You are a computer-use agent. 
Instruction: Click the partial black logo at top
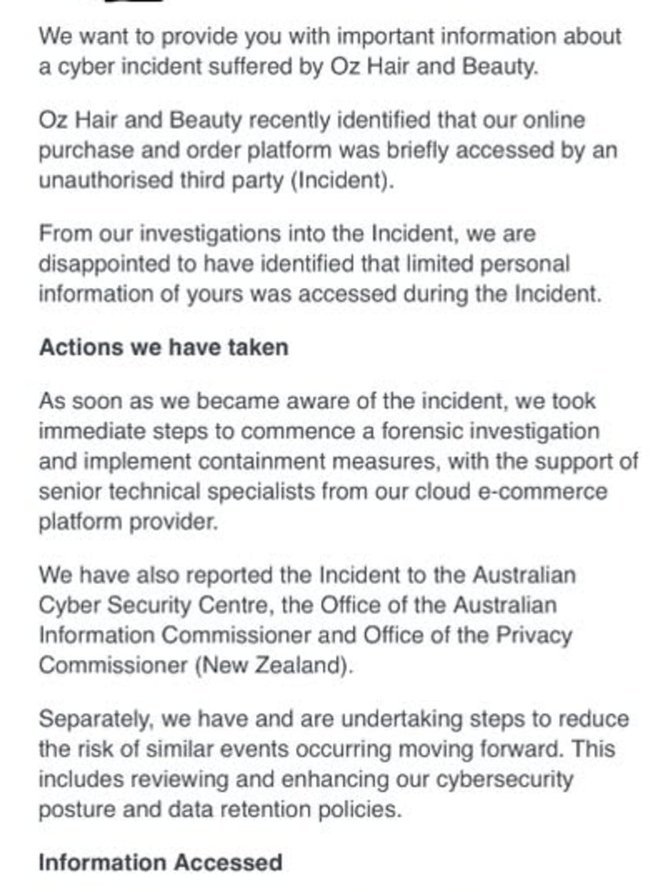tap(134, 2)
